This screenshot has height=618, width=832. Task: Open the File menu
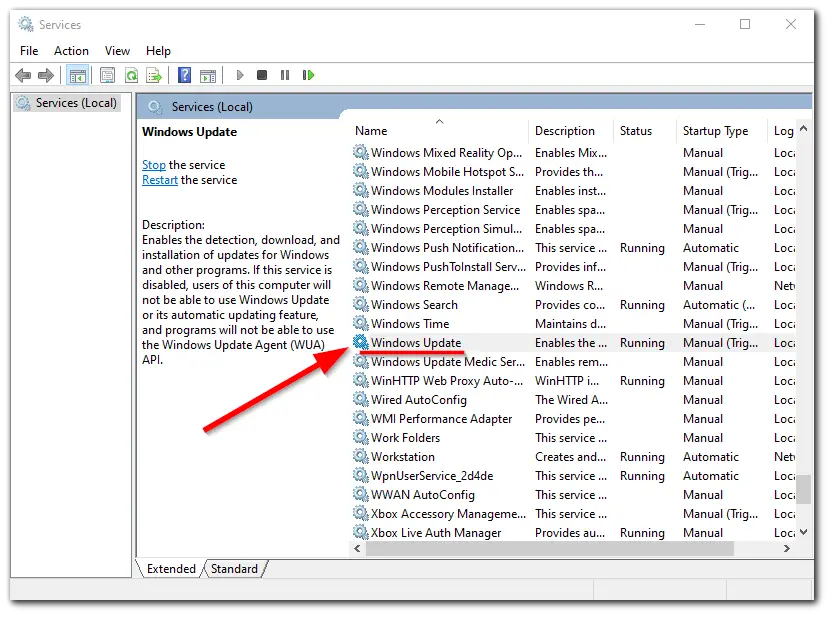click(29, 51)
